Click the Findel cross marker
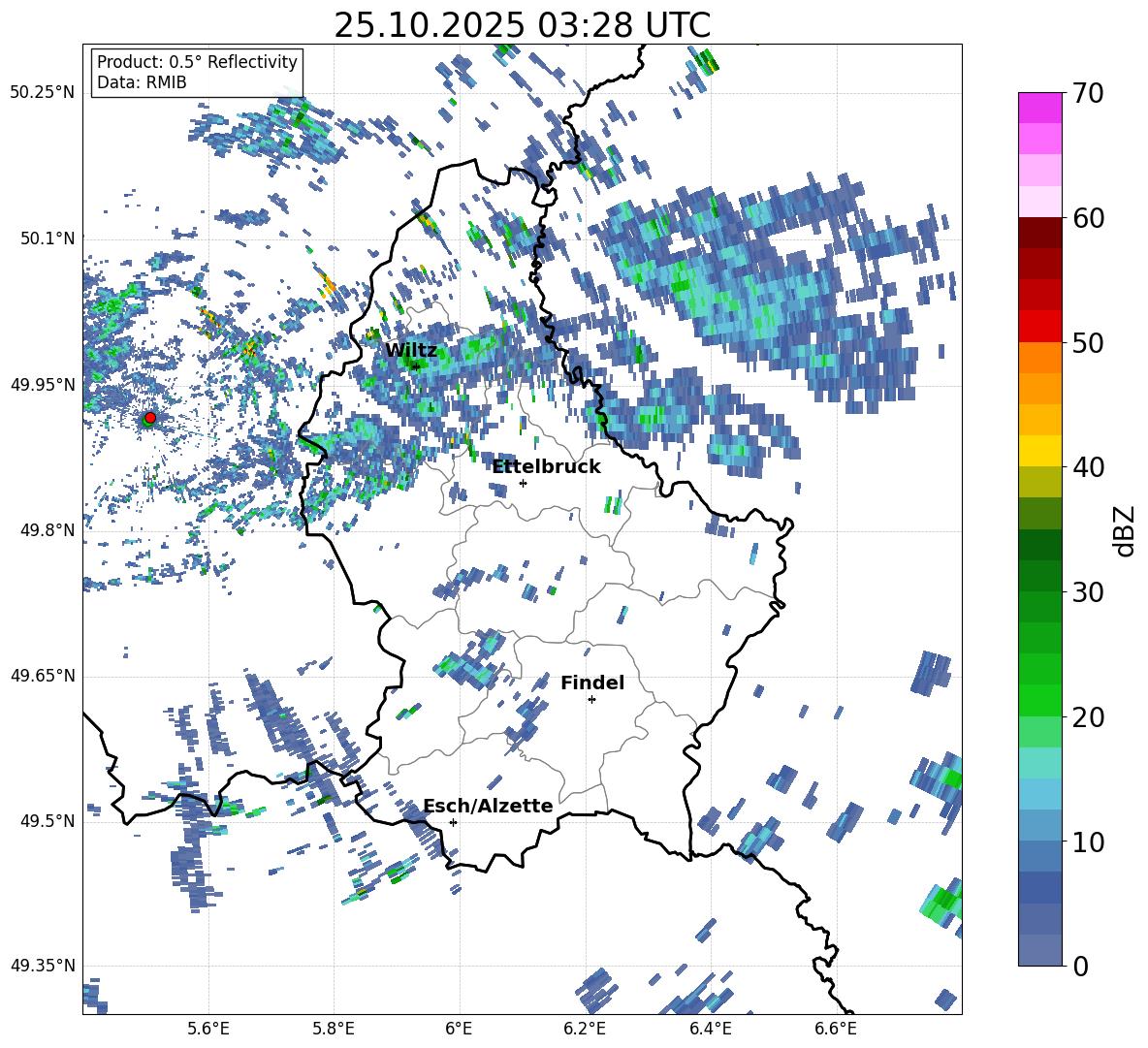1148x1048 pixels. click(x=591, y=700)
